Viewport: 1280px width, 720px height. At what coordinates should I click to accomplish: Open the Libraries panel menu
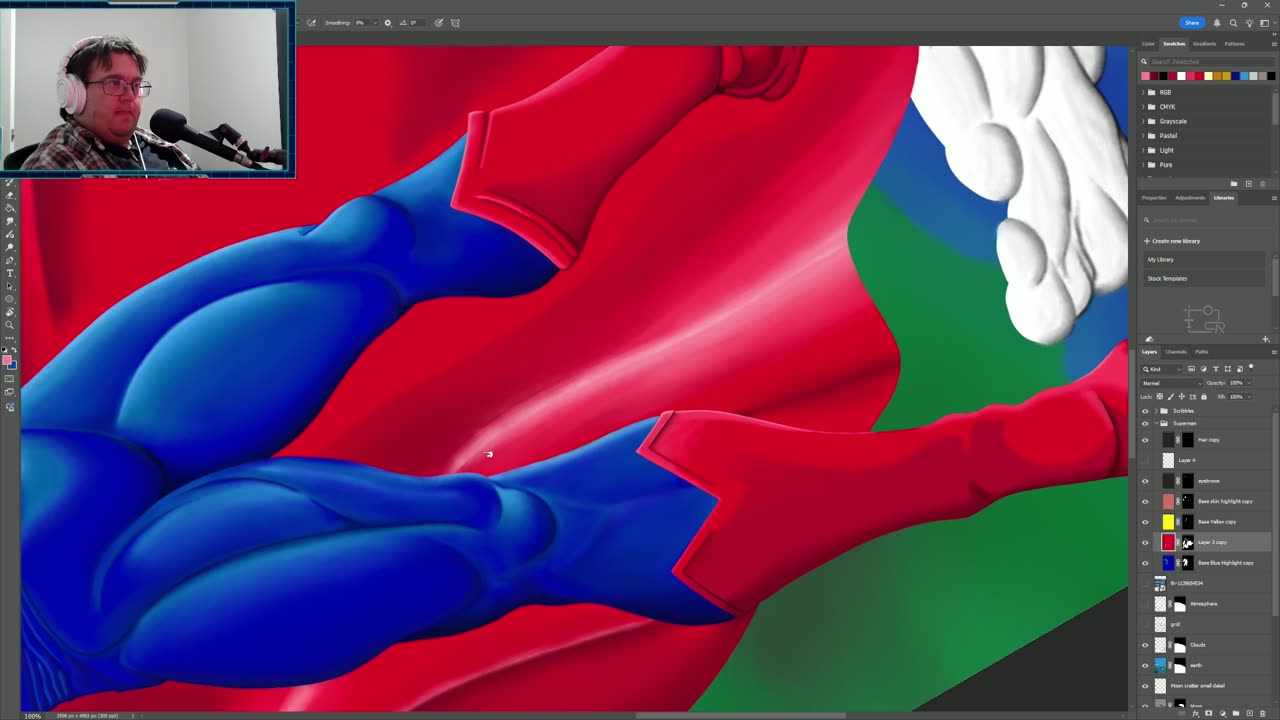1273,198
